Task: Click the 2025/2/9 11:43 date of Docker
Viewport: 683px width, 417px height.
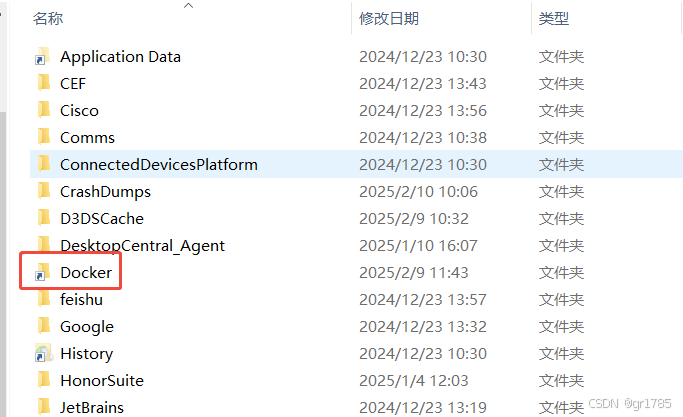Action: tap(413, 273)
